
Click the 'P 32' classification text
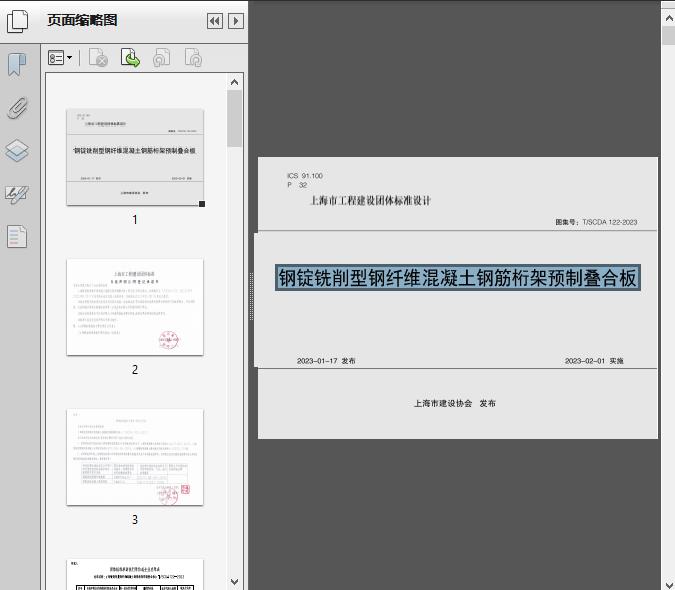(297, 185)
